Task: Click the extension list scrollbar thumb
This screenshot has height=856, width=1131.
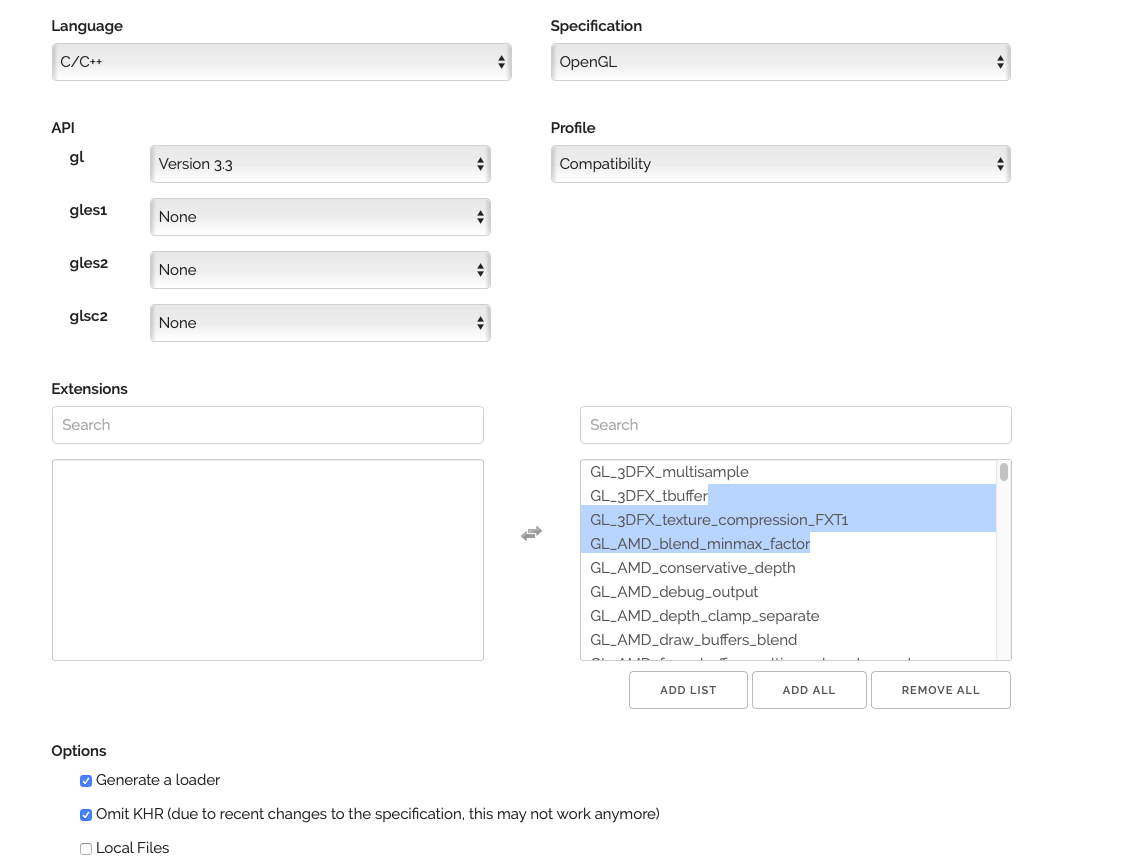Action: [x=1004, y=472]
